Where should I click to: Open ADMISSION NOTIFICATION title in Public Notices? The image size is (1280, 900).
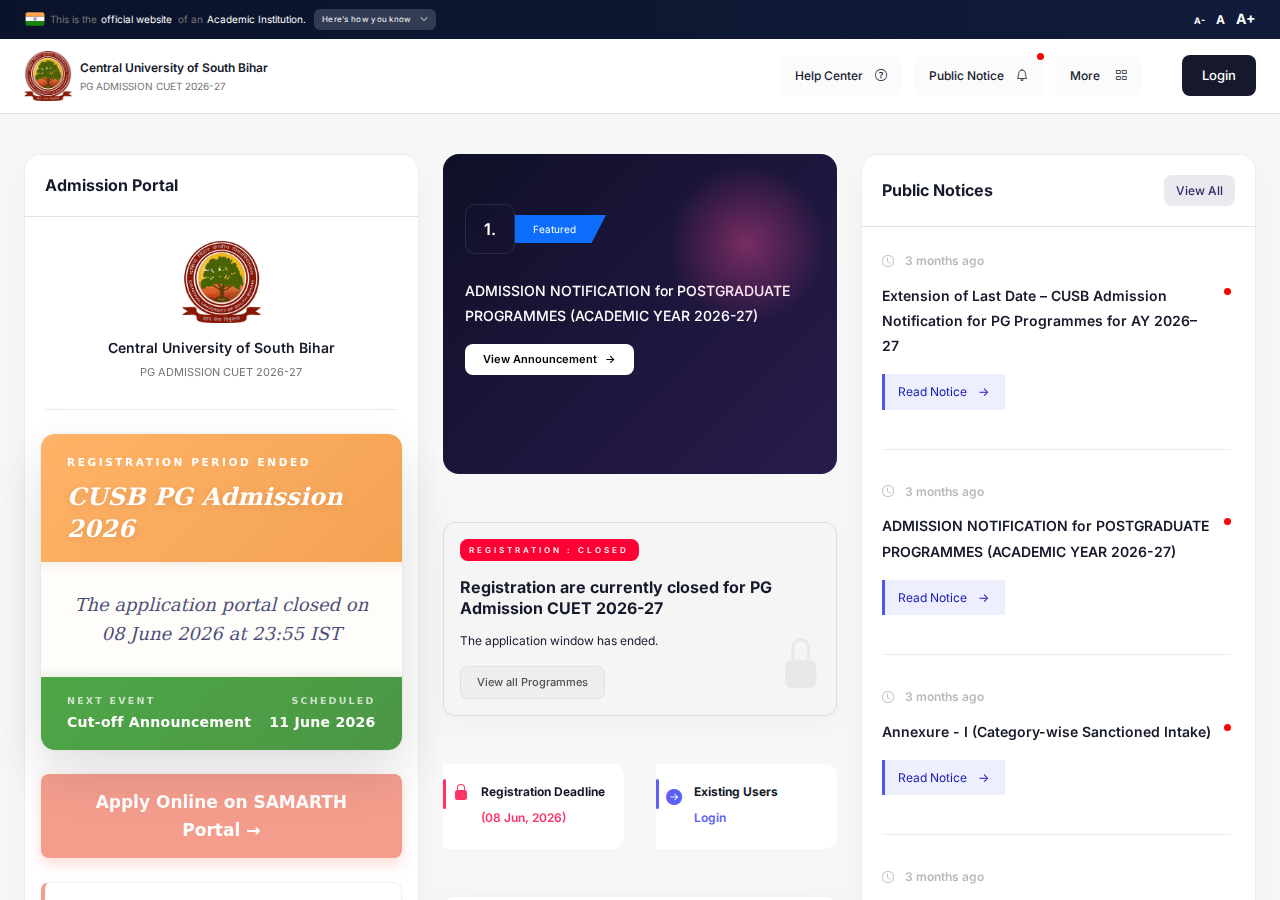pyautogui.click(x=1046, y=539)
